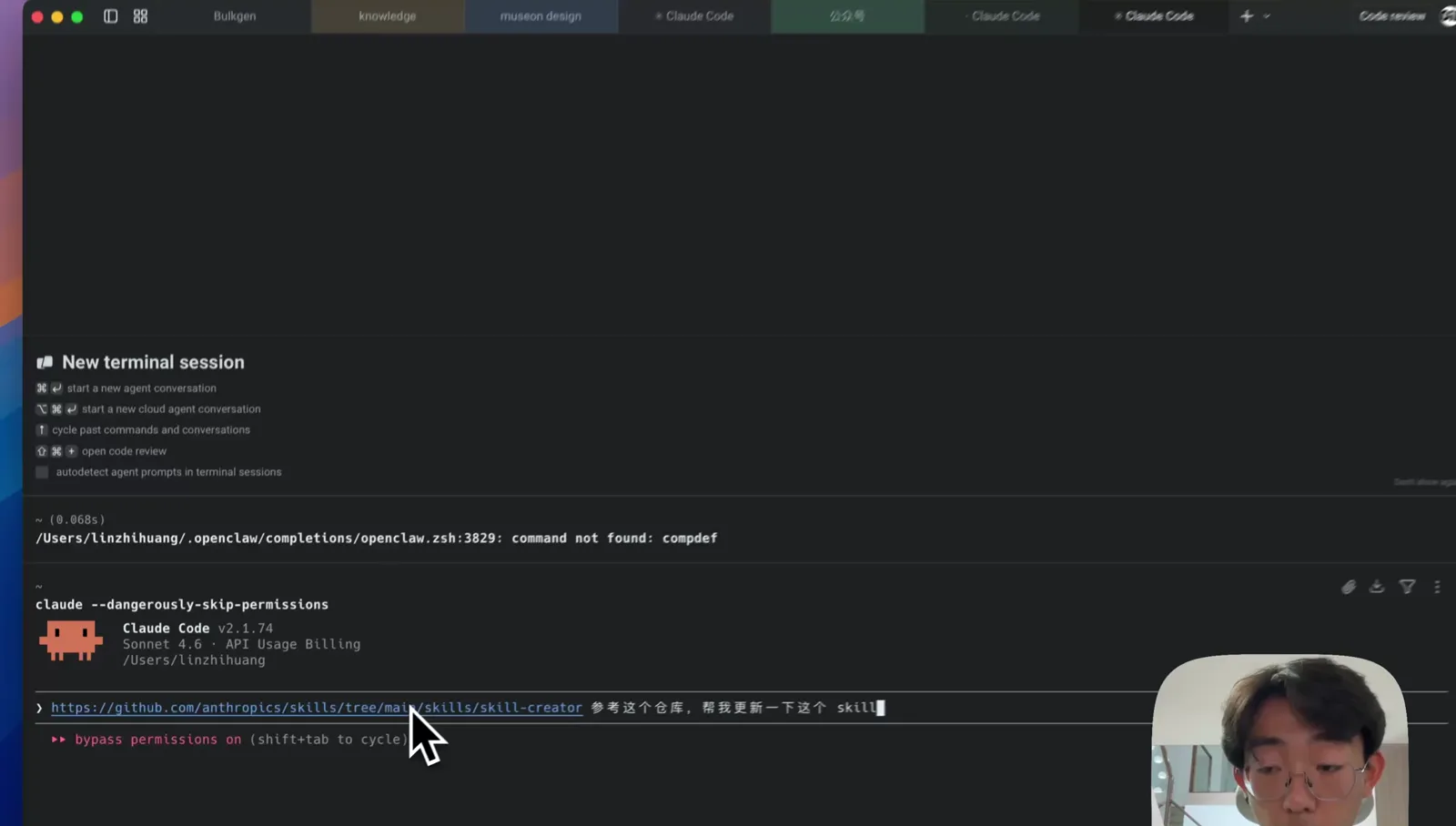Viewport: 1456px width, 826px height.
Task: Enable autodetect agent prompts checkbox
Action: tap(42, 472)
